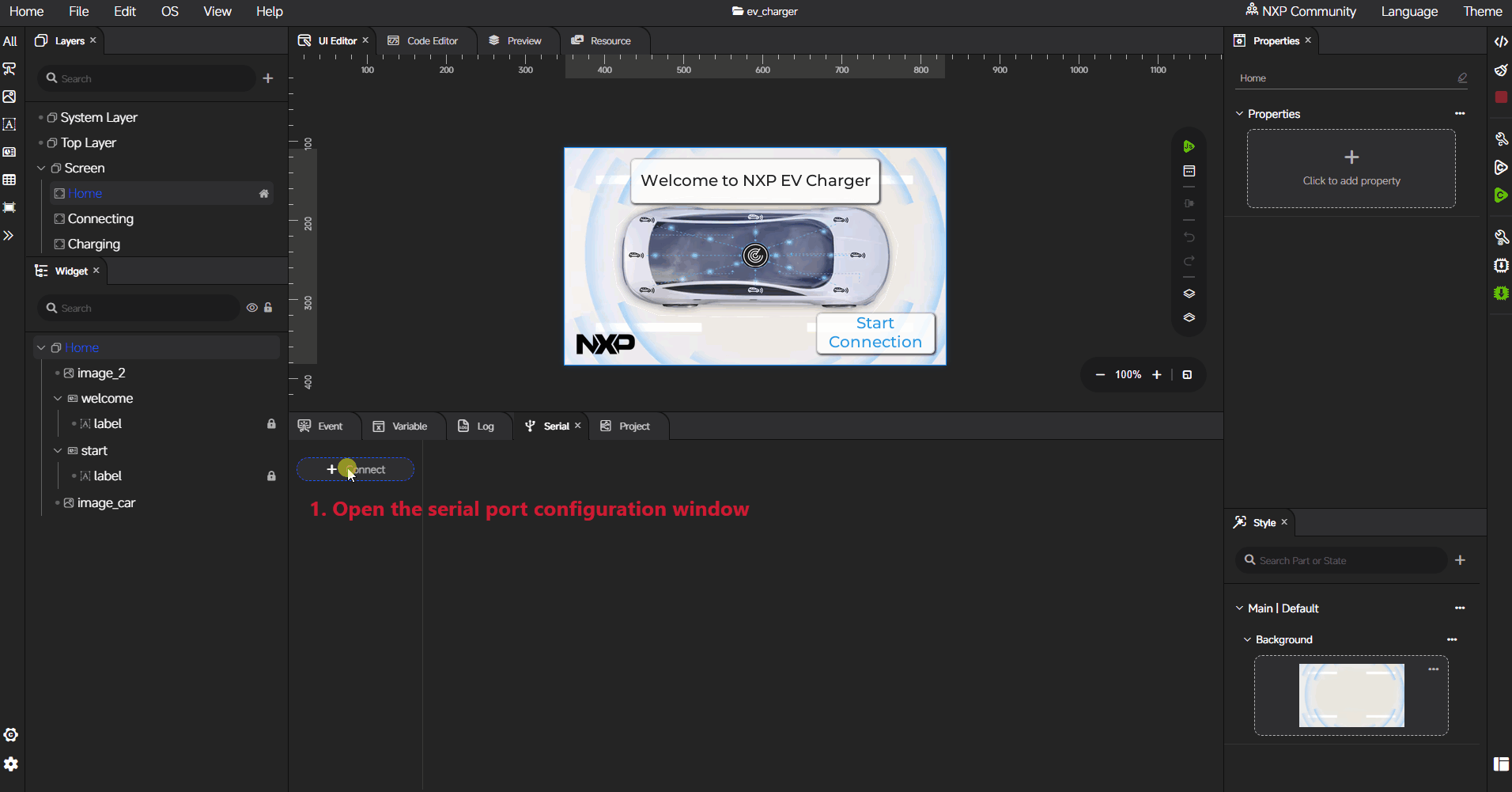
Task: Expand the left sidebar with double-arrow icon
Action: [x=9, y=236]
